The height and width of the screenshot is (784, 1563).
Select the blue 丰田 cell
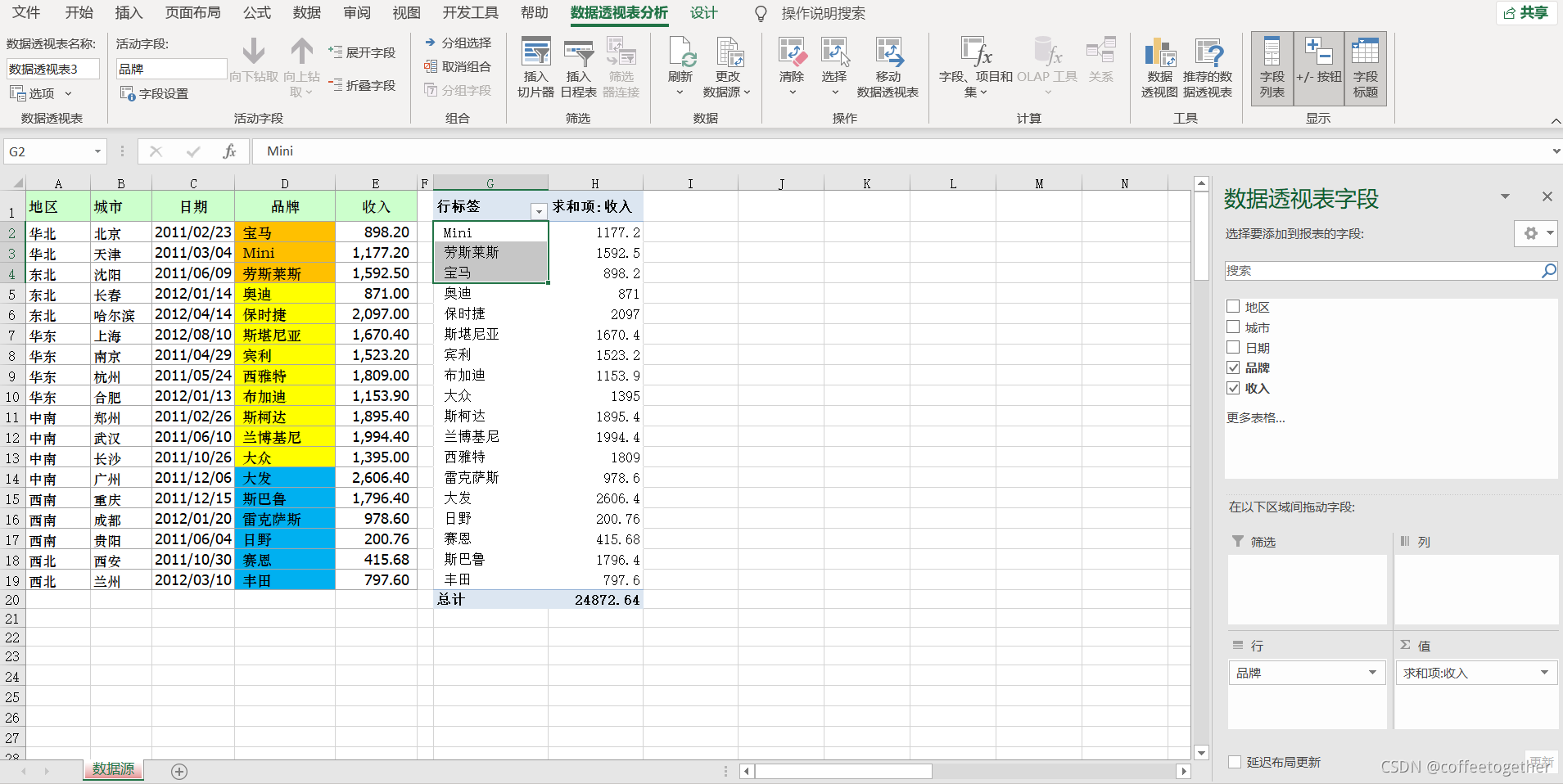click(x=285, y=580)
